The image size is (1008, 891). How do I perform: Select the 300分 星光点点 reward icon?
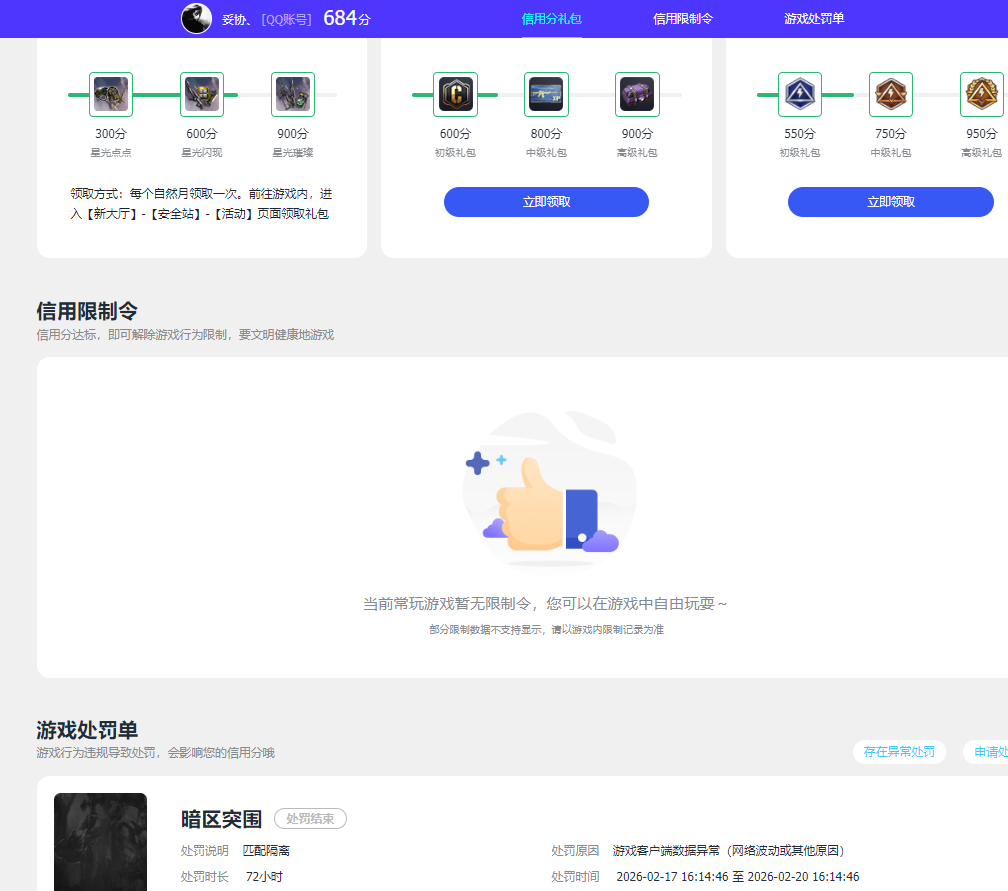coord(111,94)
